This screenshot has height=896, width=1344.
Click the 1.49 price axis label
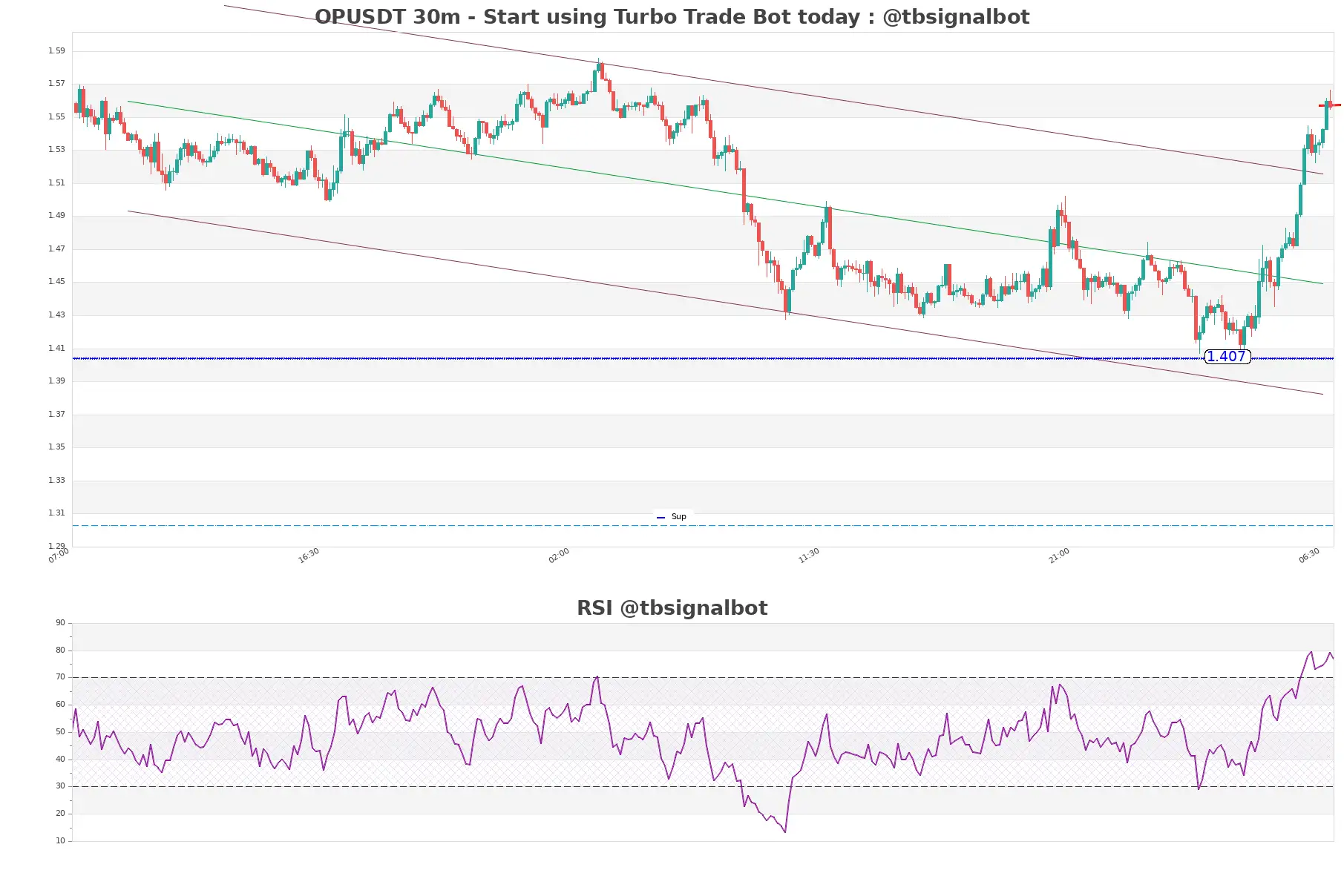pyautogui.click(x=56, y=216)
